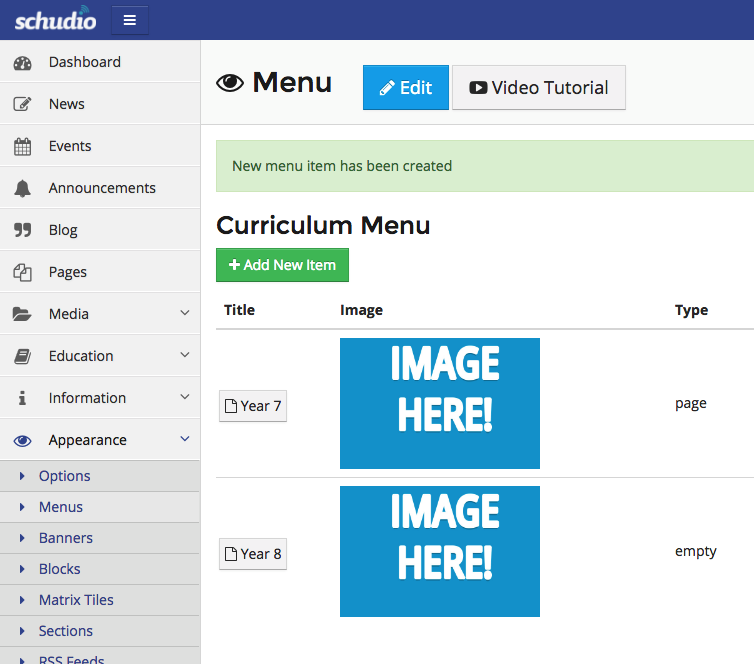This screenshot has height=664, width=754.
Task: Expand the Media section chevron
Action: [185, 313]
